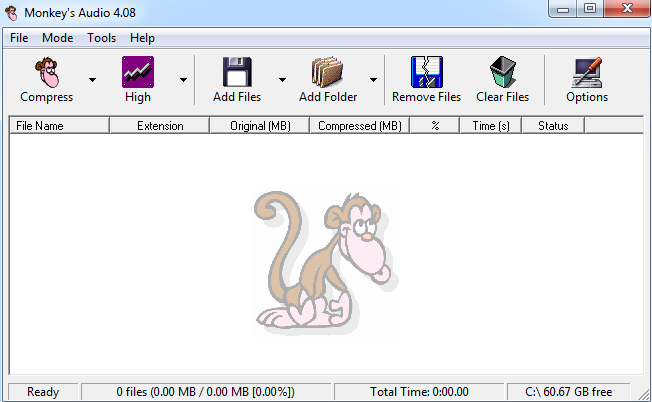Minimize the Monkey's Audio window

point(563,9)
